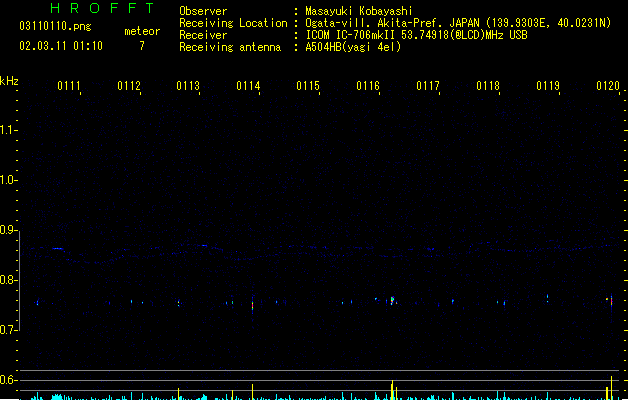
Task: Click the 0111 time marker
Action: 69,86
